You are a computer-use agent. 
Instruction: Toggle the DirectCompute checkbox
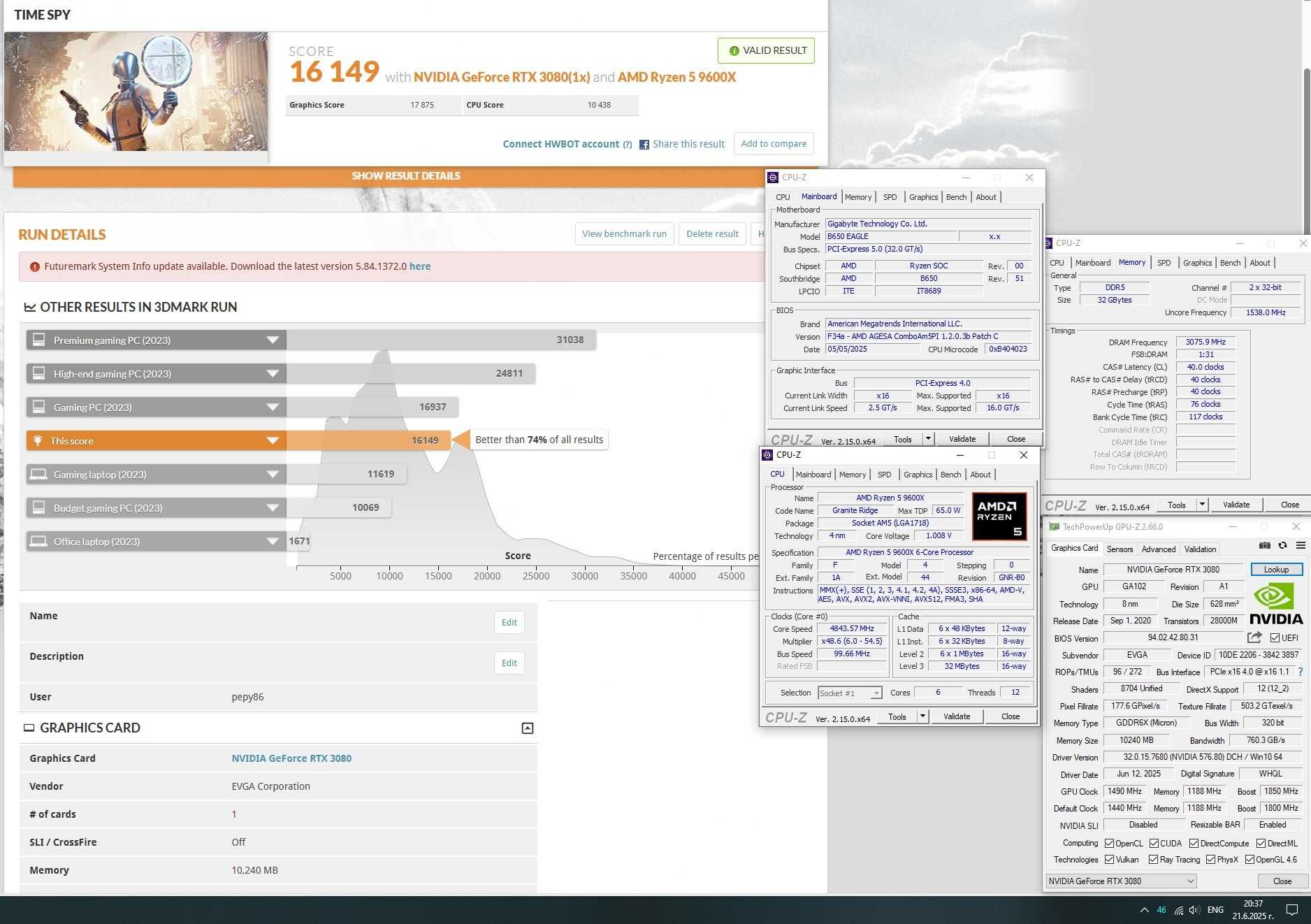1194,843
